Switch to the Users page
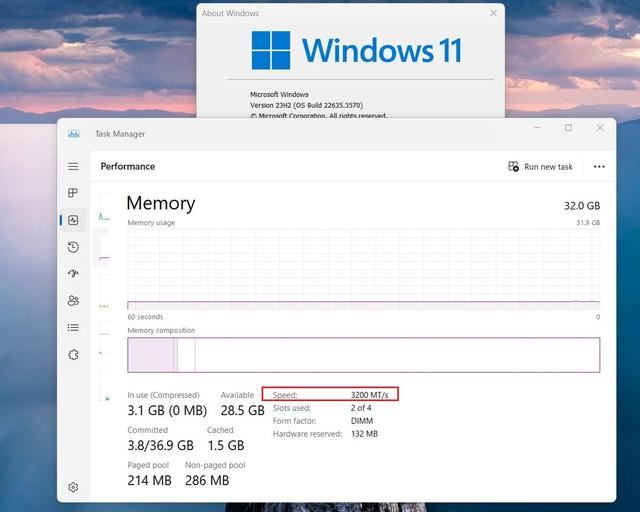This screenshot has height=512, width=640. click(x=73, y=300)
